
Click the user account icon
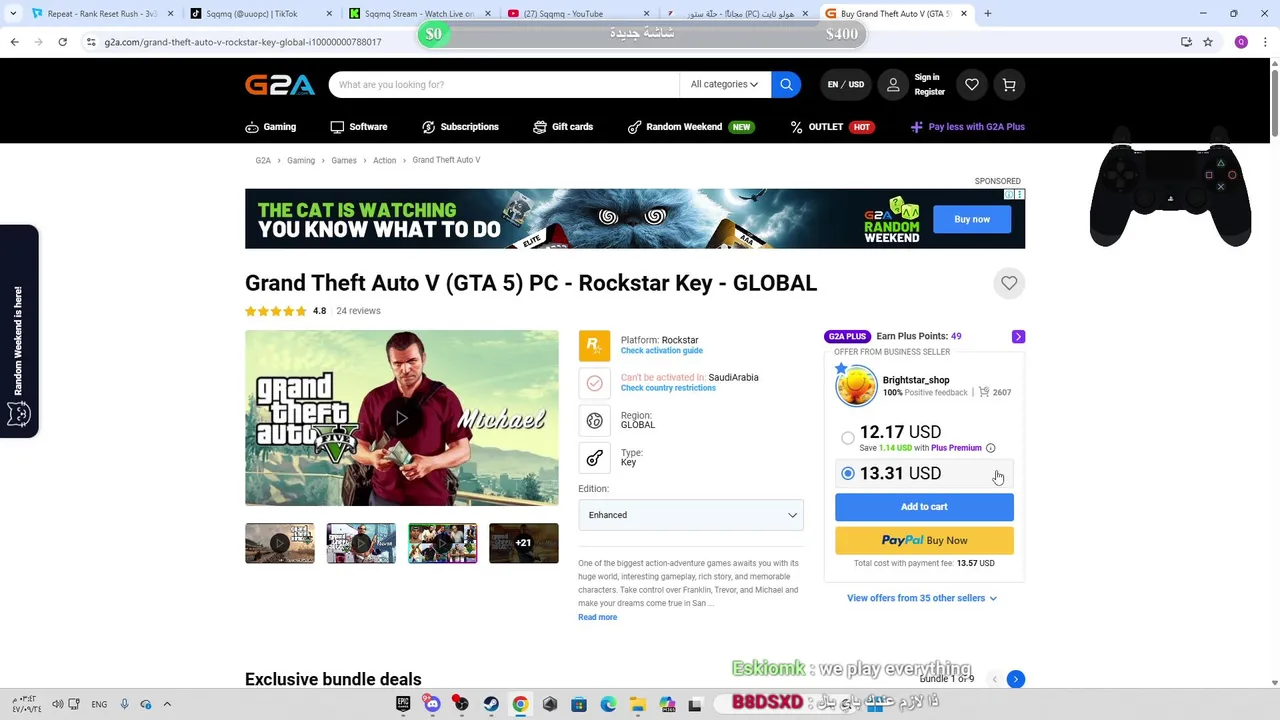893,85
